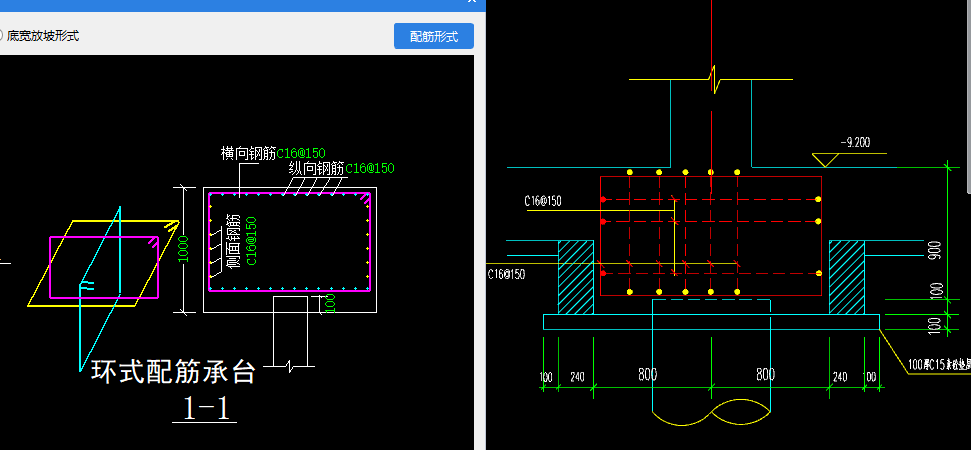The height and width of the screenshot is (450, 971).
Task: Click the green 100 dimension below section
Action: pos(331,303)
